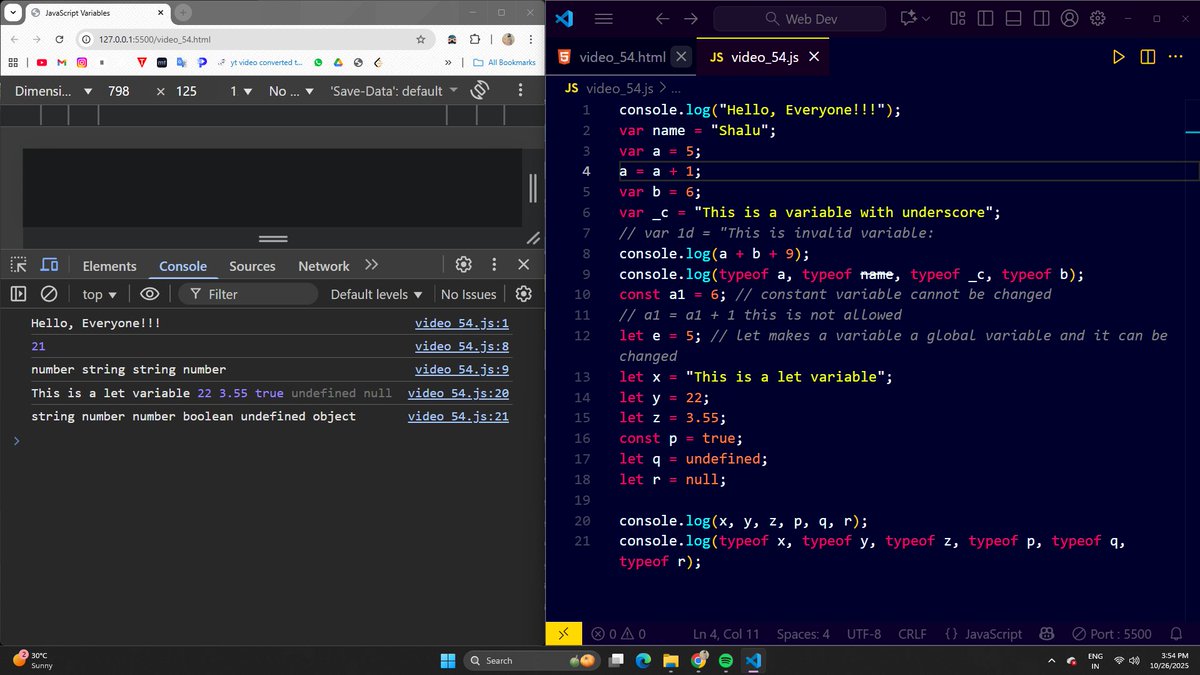Toggle bottom panel in VS Code
This screenshot has height=675, width=1200.
[1014, 19]
